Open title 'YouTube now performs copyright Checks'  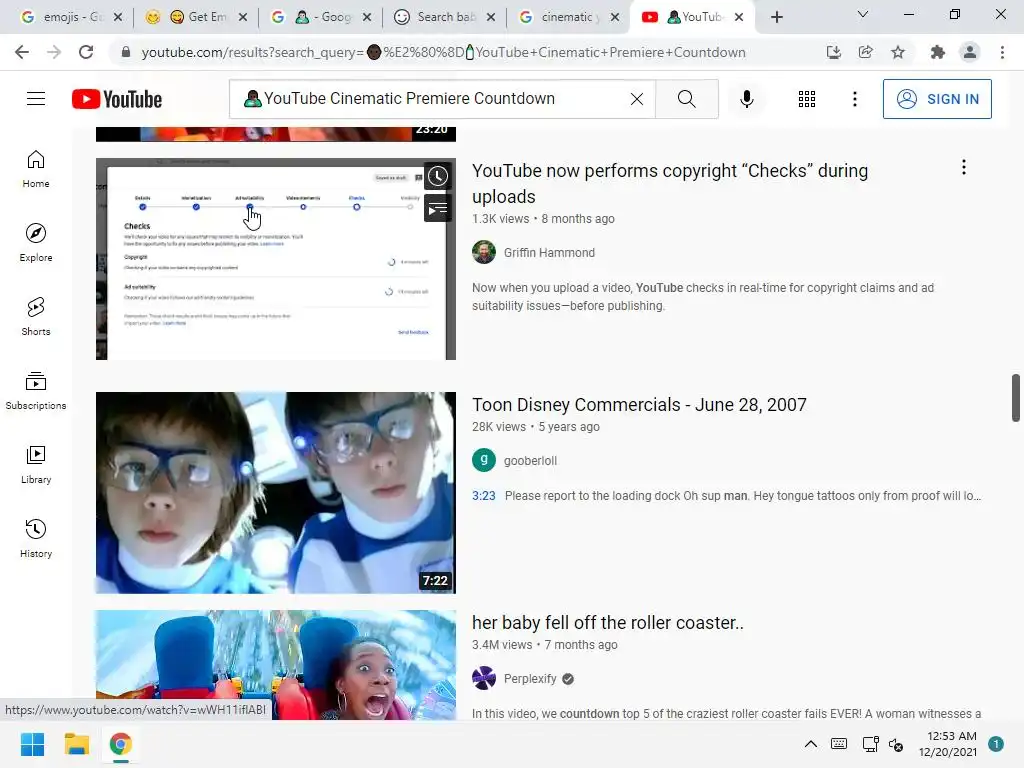tap(670, 184)
